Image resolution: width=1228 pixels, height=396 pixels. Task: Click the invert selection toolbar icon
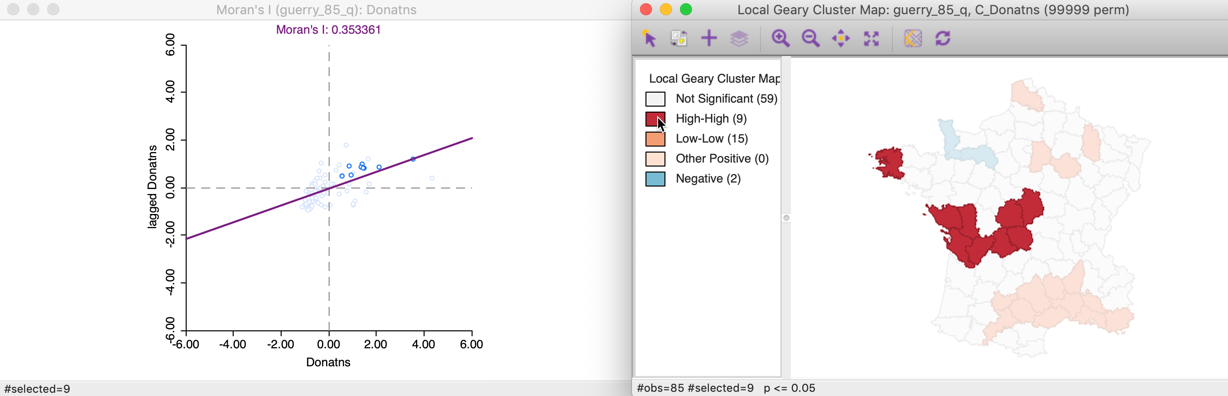pos(678,38)
